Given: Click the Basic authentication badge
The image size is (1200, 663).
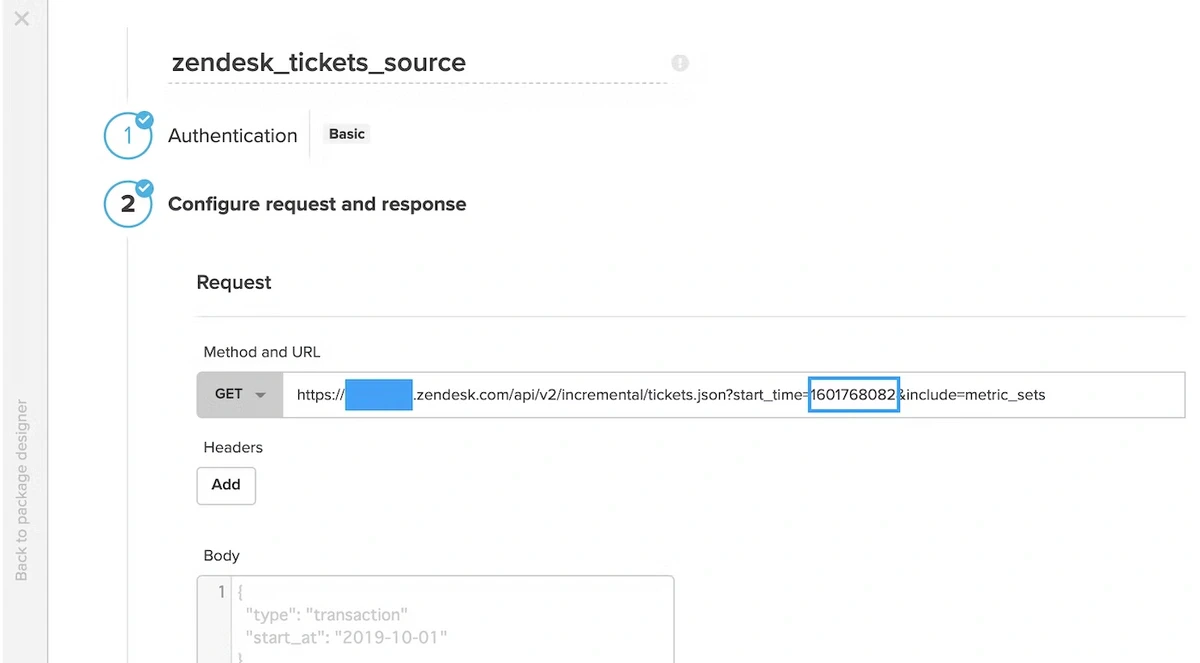Looking at the screenshot, I should click(x=347, y=134).
